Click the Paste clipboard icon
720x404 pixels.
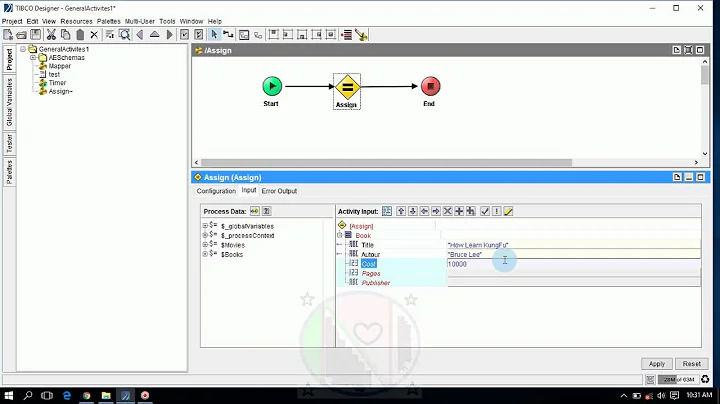tap(80, 34)
